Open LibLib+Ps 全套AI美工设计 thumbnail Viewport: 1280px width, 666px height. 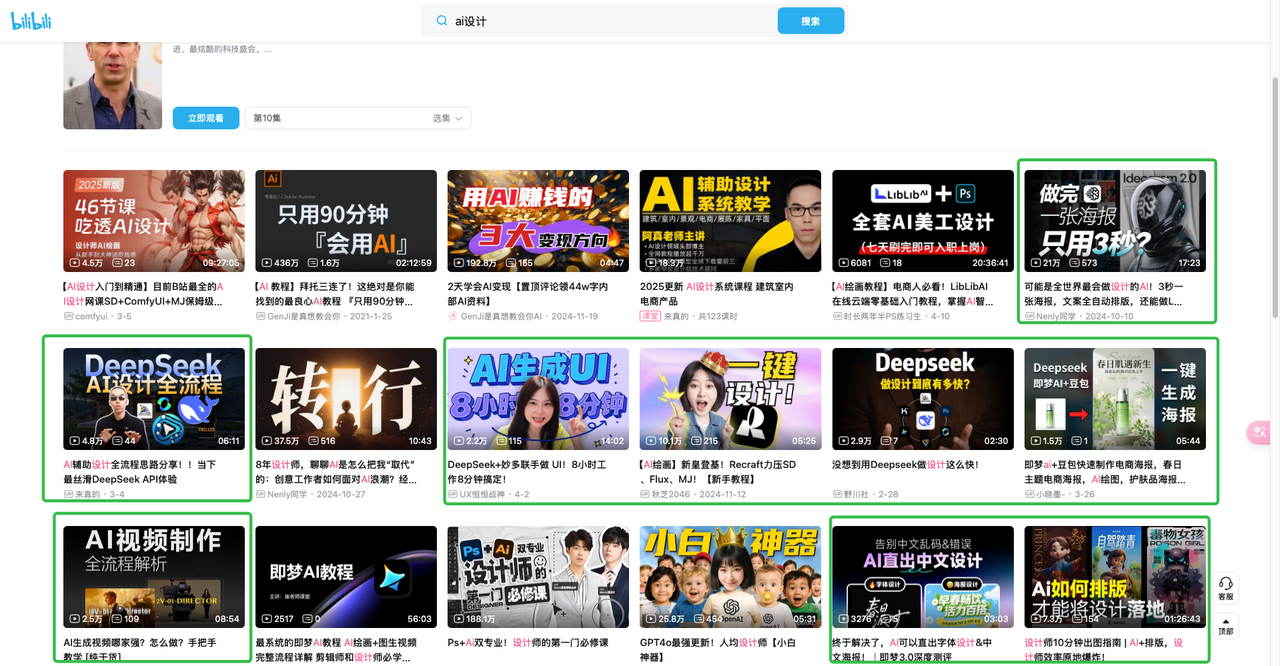pyautogui.click(x=922, y=221)
